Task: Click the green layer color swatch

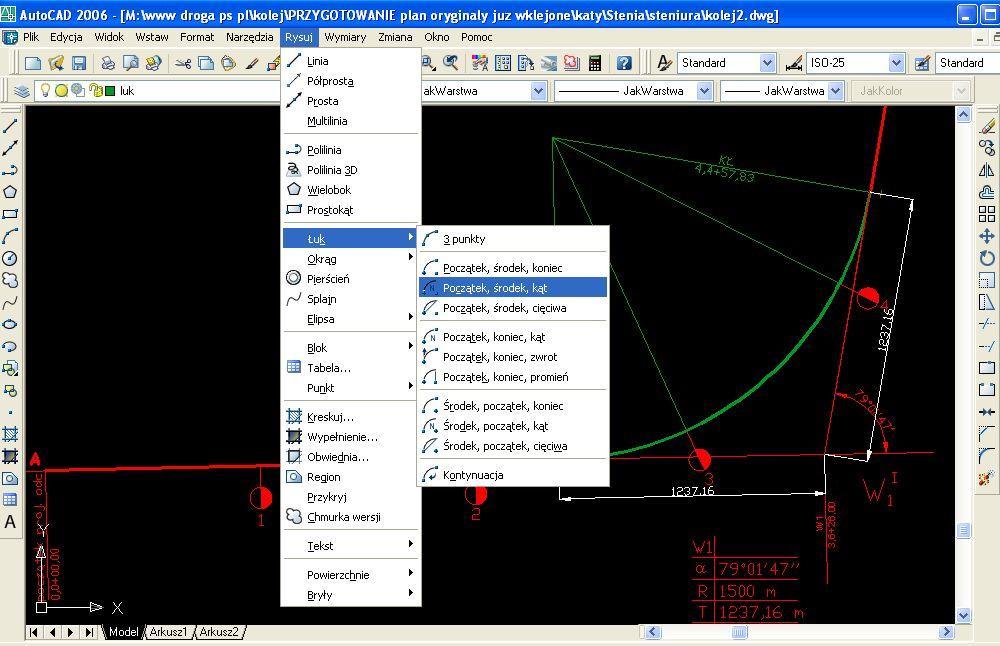Action: click(x=110, y=91)
